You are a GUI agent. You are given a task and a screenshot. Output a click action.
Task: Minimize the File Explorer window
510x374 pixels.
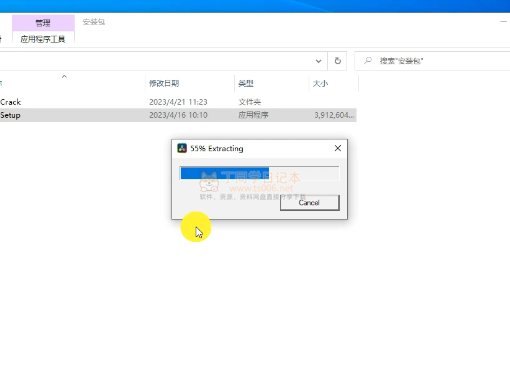pyautogui.click(x=503, y=22)
